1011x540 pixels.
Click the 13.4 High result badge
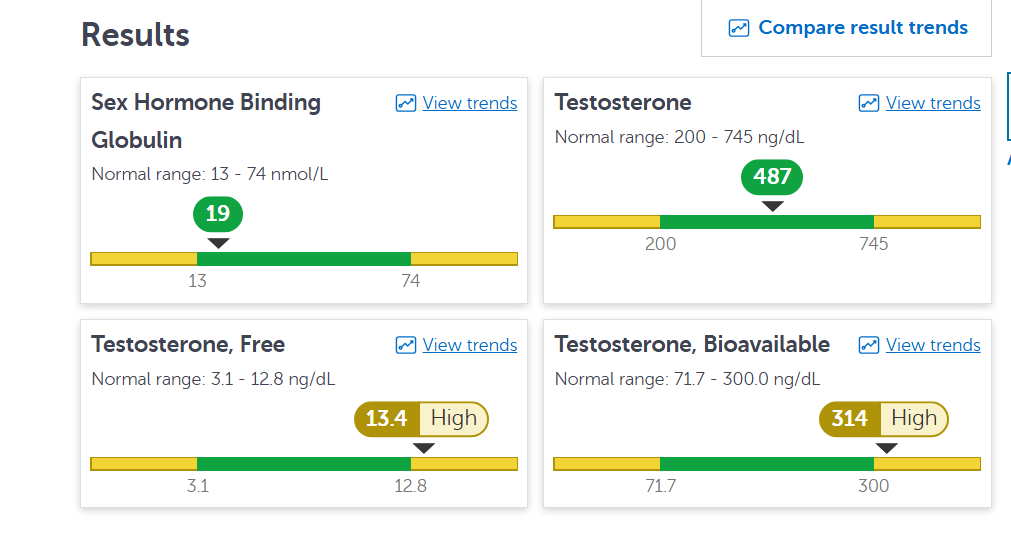coord(422,419)
